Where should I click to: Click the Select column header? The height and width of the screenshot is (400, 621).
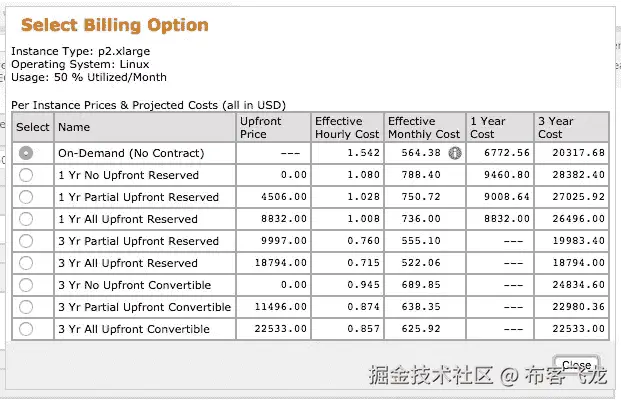point(33,127)
